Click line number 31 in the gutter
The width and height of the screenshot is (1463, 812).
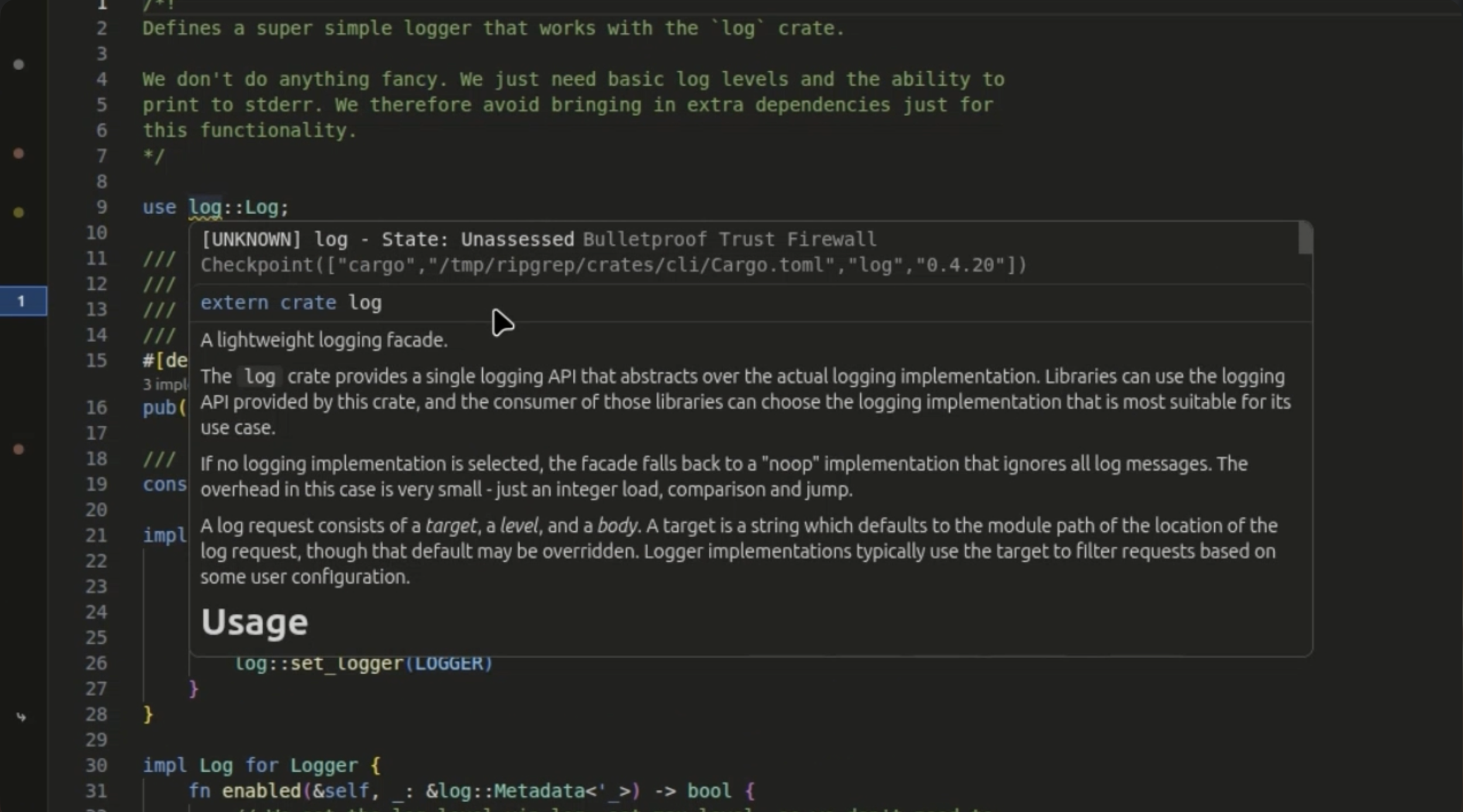[96, 791]
